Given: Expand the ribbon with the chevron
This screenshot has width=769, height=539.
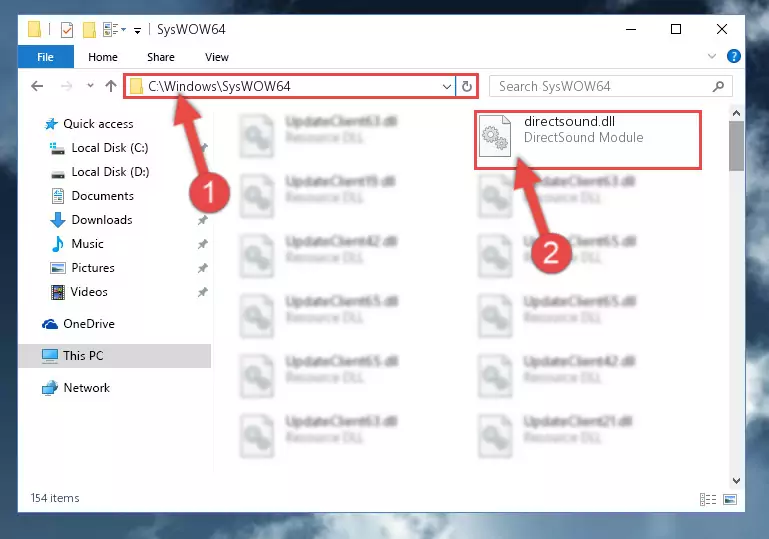Looking at the screenshot, I should (712, 56).
